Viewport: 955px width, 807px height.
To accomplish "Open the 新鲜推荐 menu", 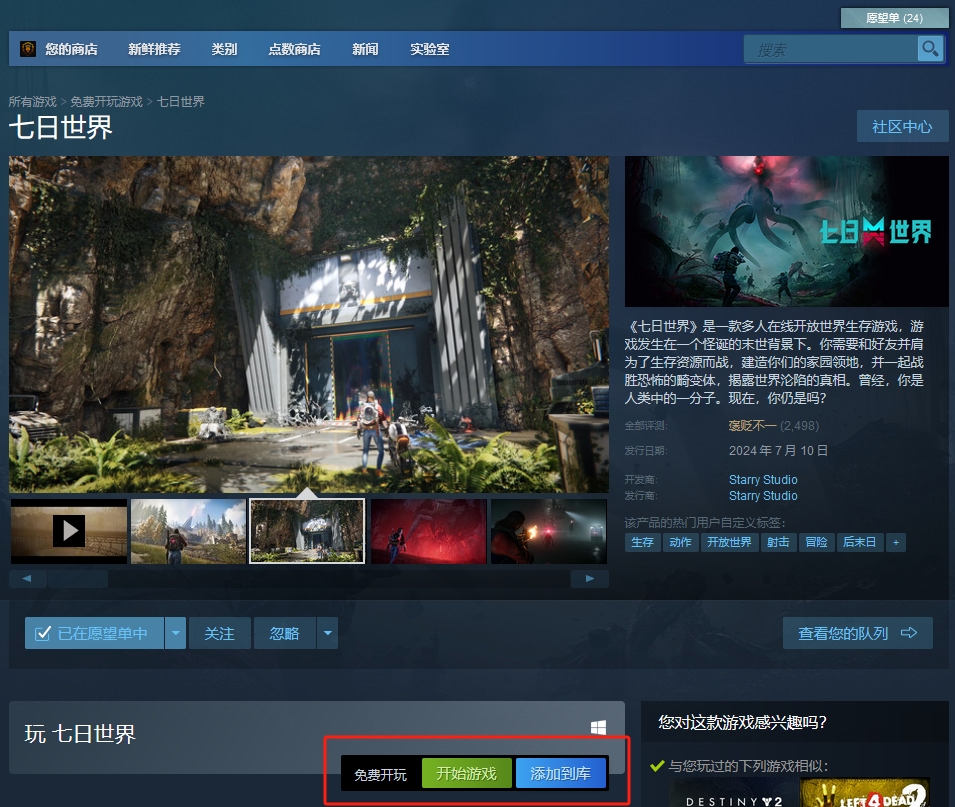I will coord(154,49).
